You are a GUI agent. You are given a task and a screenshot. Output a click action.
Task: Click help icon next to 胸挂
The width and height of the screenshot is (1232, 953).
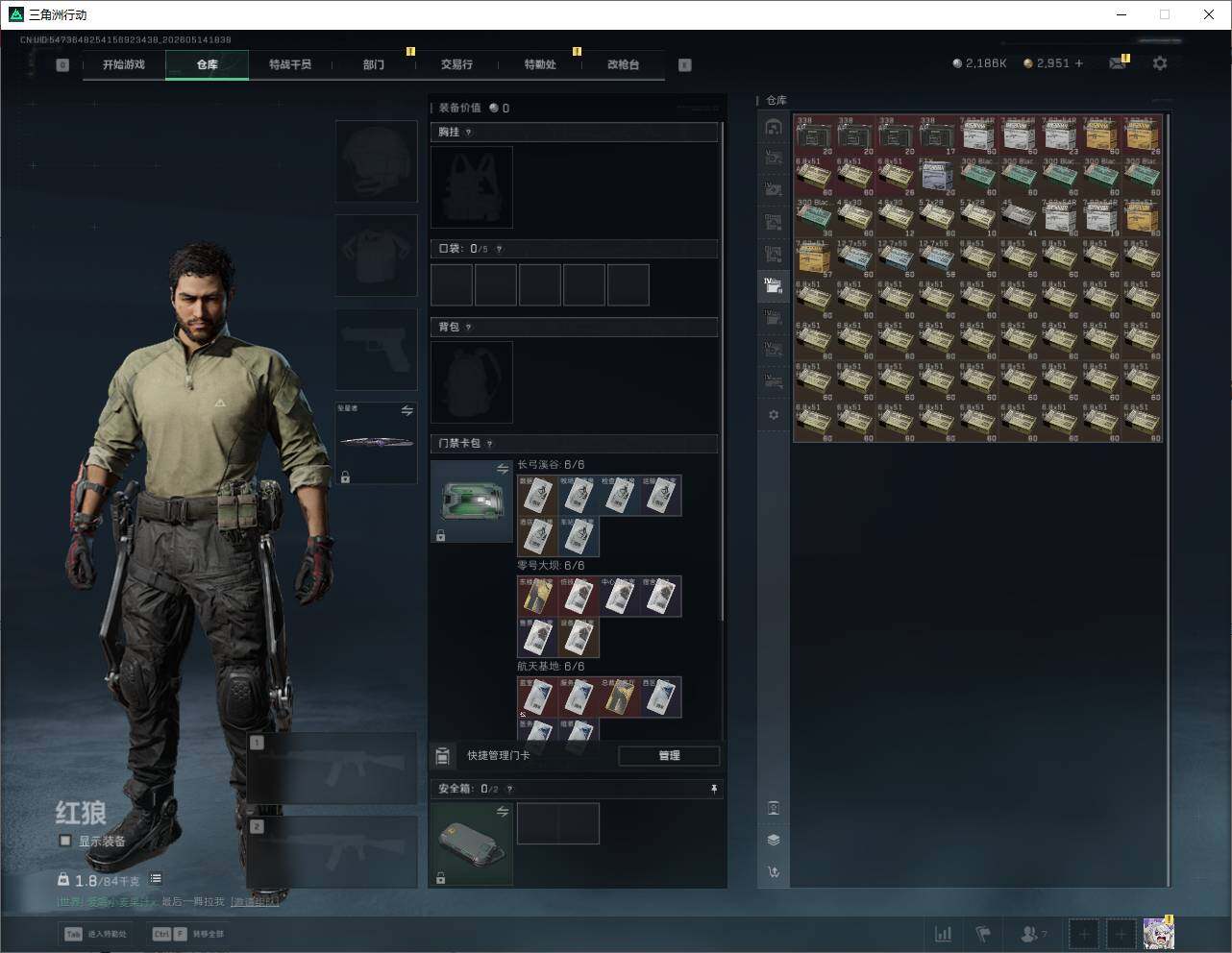tap(469, 133)
